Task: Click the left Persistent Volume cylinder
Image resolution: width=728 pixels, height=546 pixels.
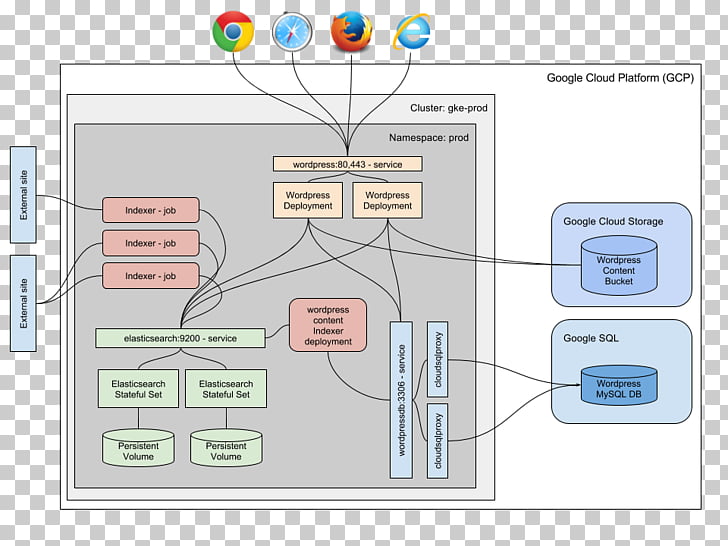Action: [x=139, y=450]
